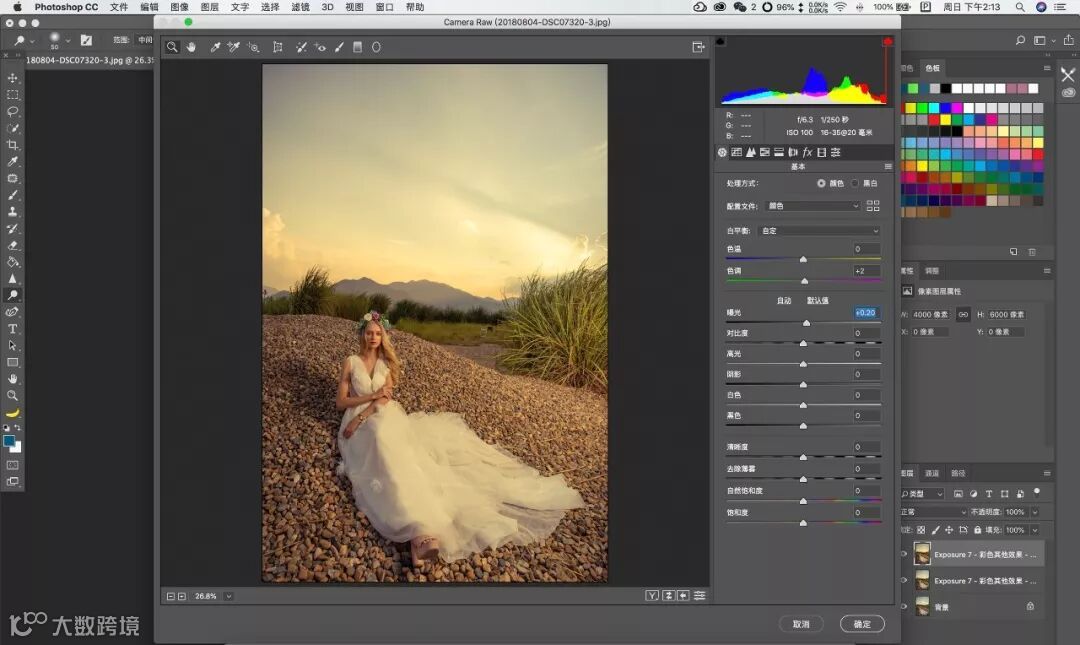Image resolution: width=1080 pixels, height=645 pixels.
Task: Zoom out using the minus button
Action: pos(170,596)
